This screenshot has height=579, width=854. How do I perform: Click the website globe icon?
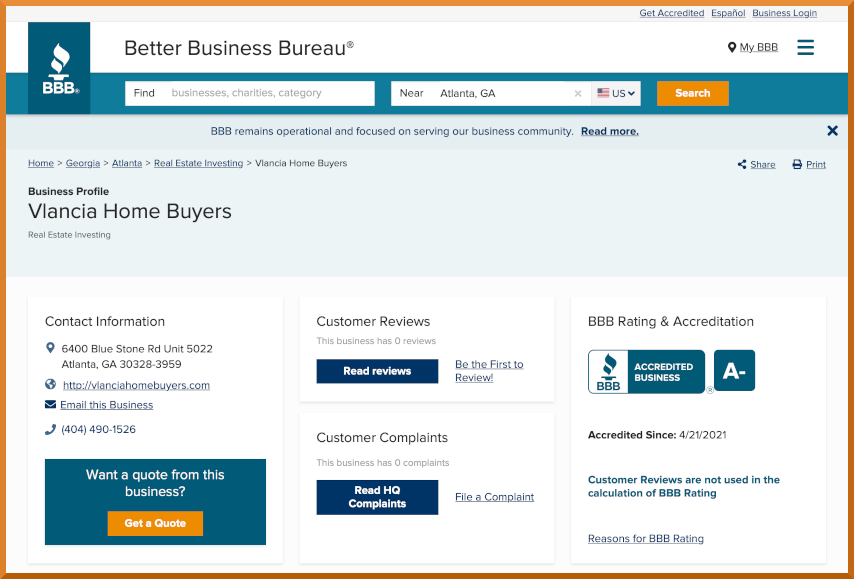(x=50, y=385)
